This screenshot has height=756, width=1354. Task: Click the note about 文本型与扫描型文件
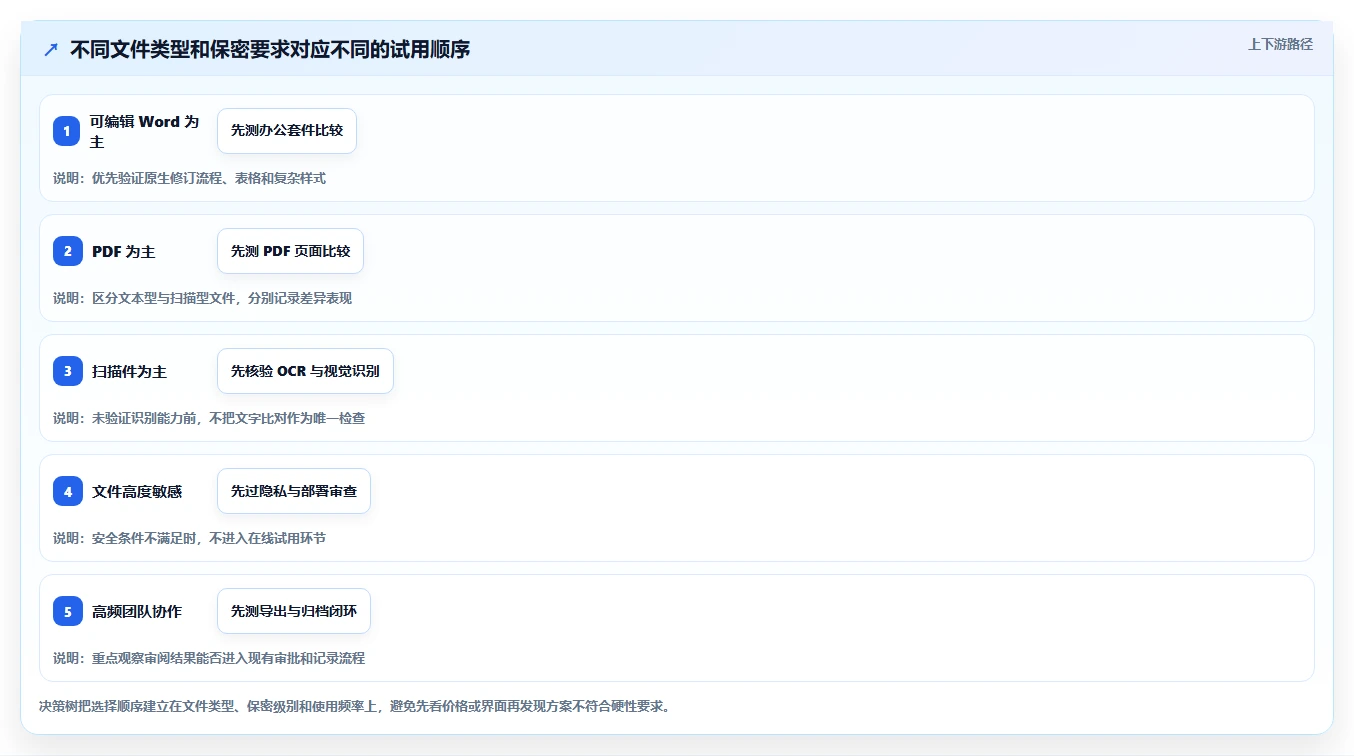[x=202, y=298]
